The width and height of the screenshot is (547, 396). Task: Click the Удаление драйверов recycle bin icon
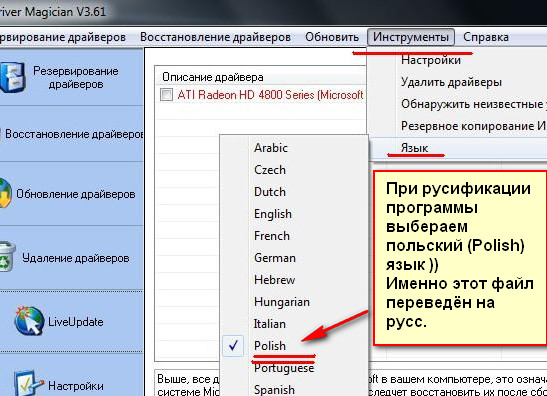[x=8, y=257]
